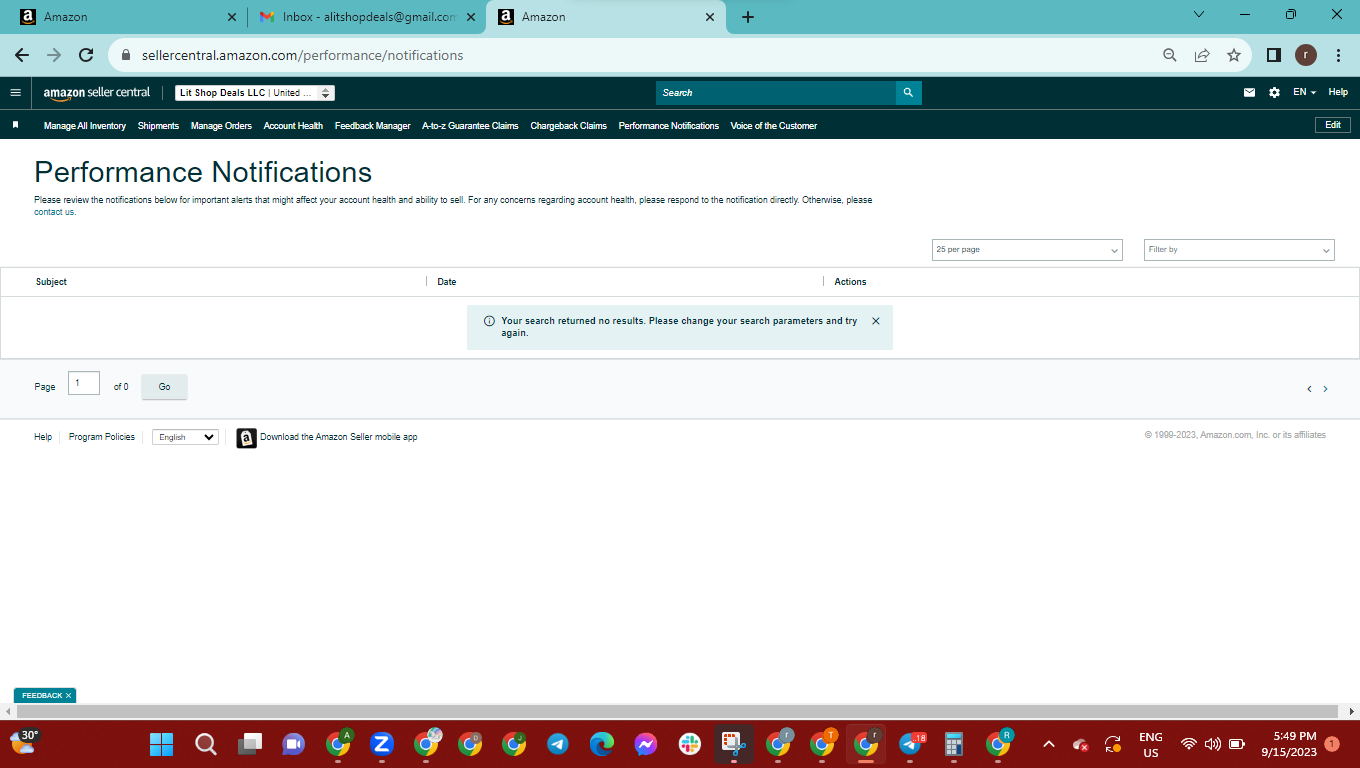Go to Manage Orders
The height and width of the screenshot is (768, 1360).
221,126
